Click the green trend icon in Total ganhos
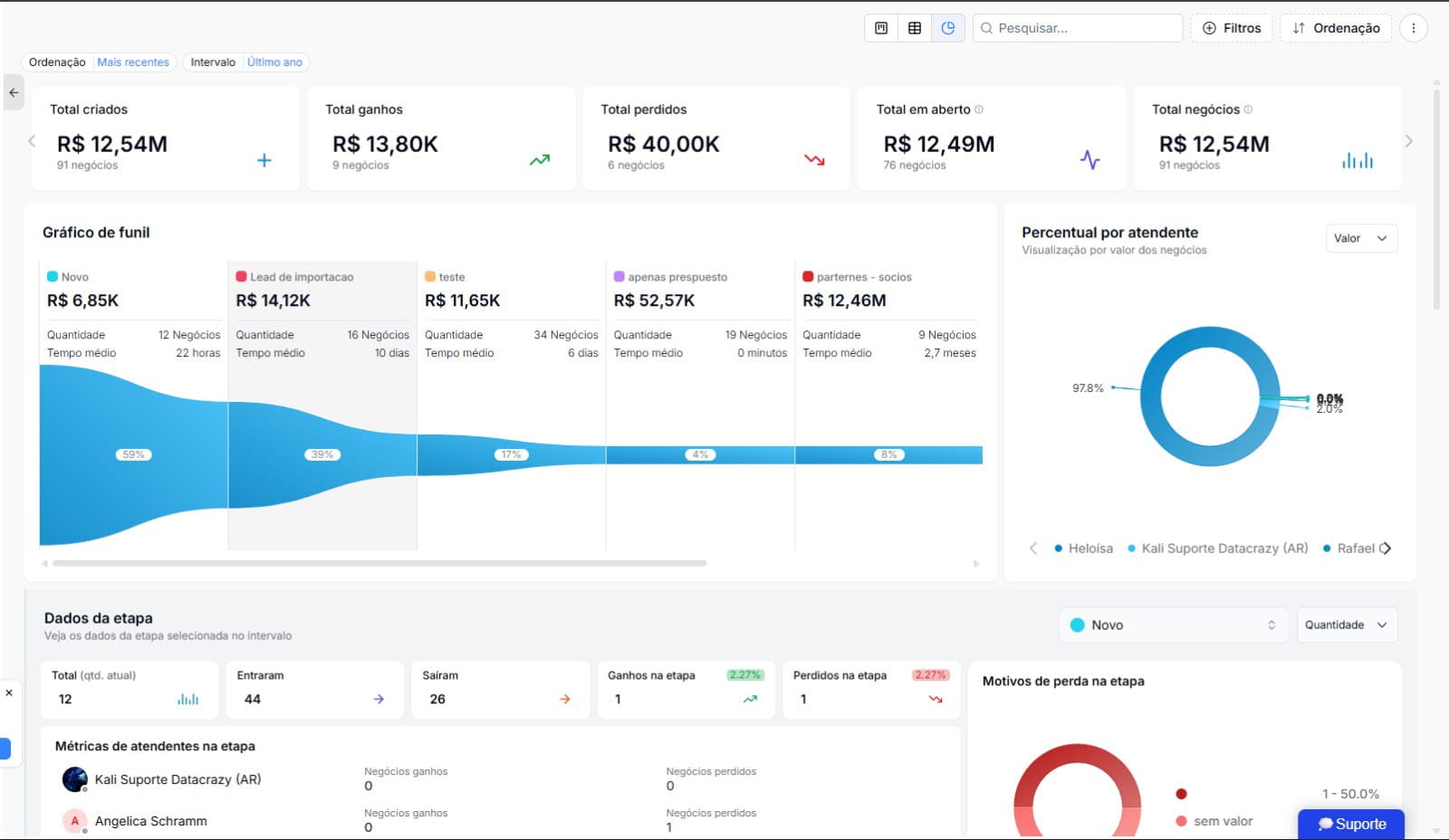 click(540, 160)
